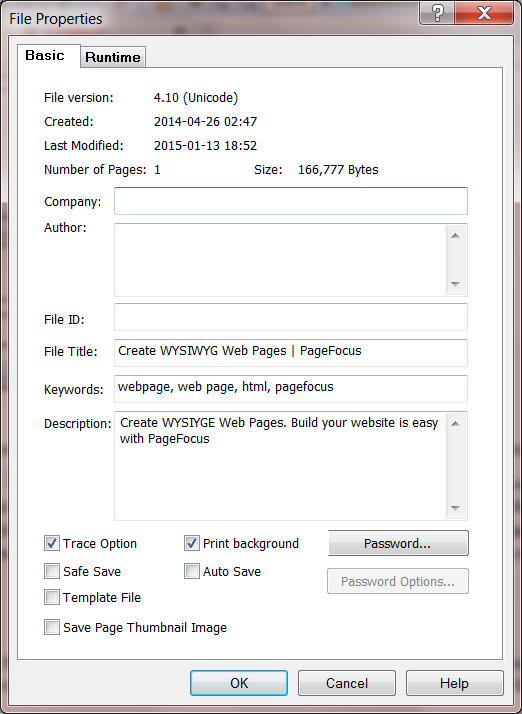Open Help from the bottom button
This screenshot has height=714, width=522.
[455, 683]
